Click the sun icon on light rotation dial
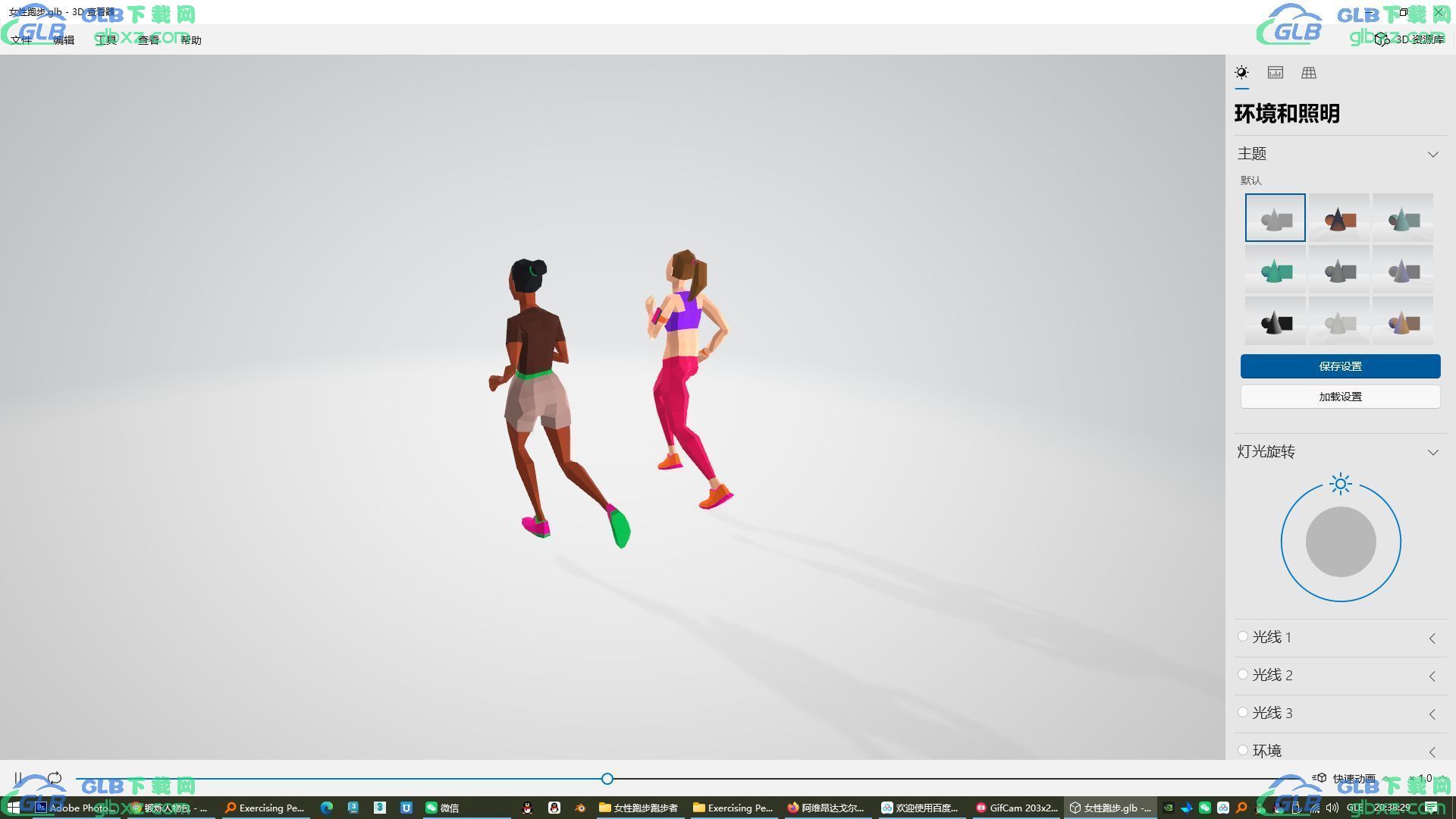Image resolution: width=1456 pixels, height=819 pixels. click(1341, 484)
